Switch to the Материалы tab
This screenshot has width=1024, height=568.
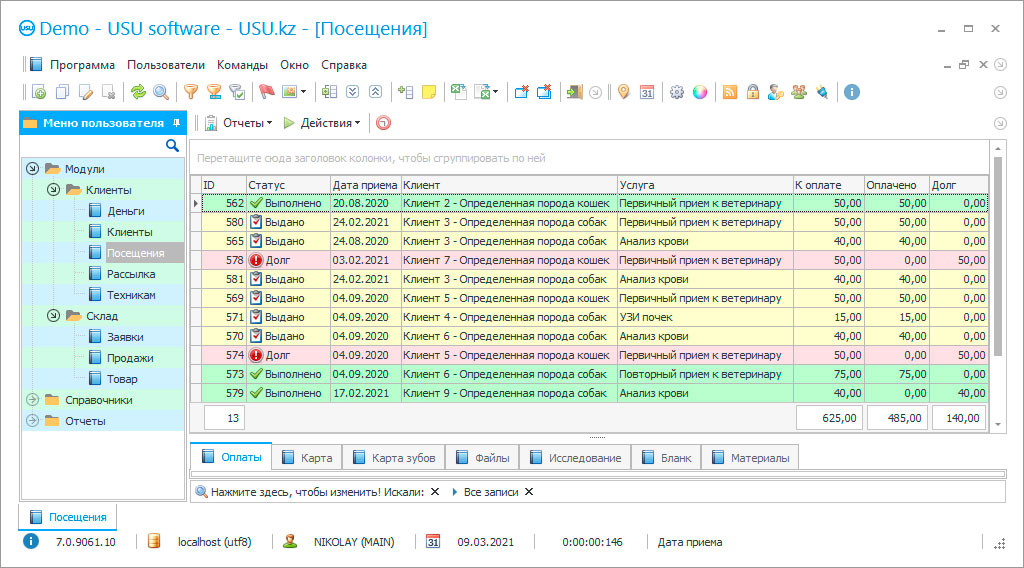click(x=750, y=458)
